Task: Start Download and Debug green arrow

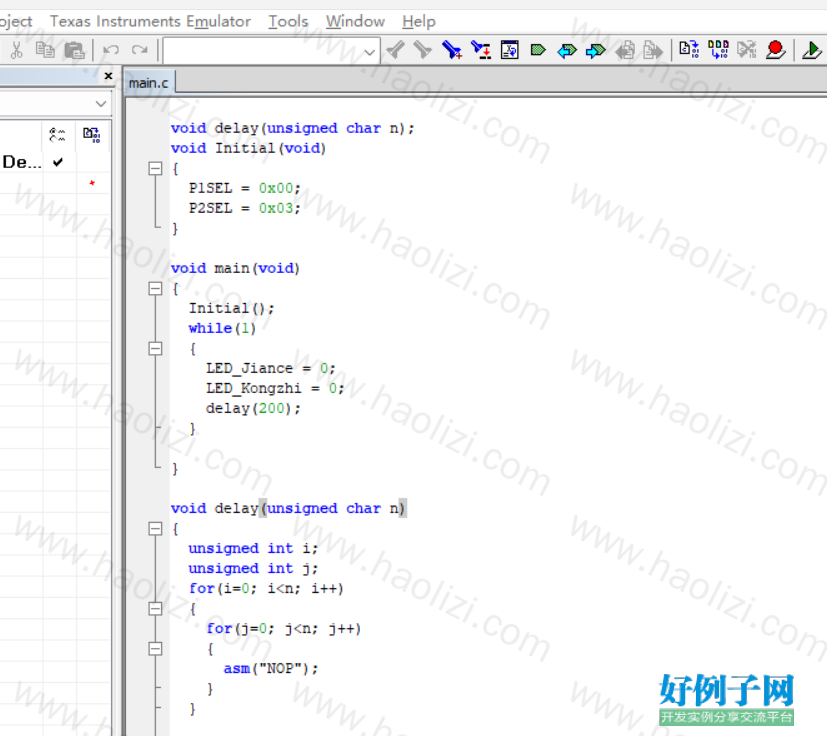Action: pyautogui.click(x=812, y=50)
